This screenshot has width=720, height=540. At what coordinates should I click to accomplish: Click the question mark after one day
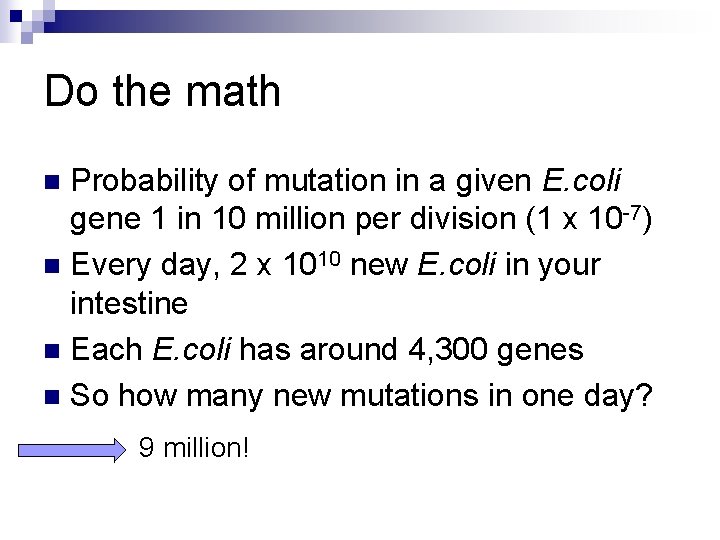pos(643,394)
